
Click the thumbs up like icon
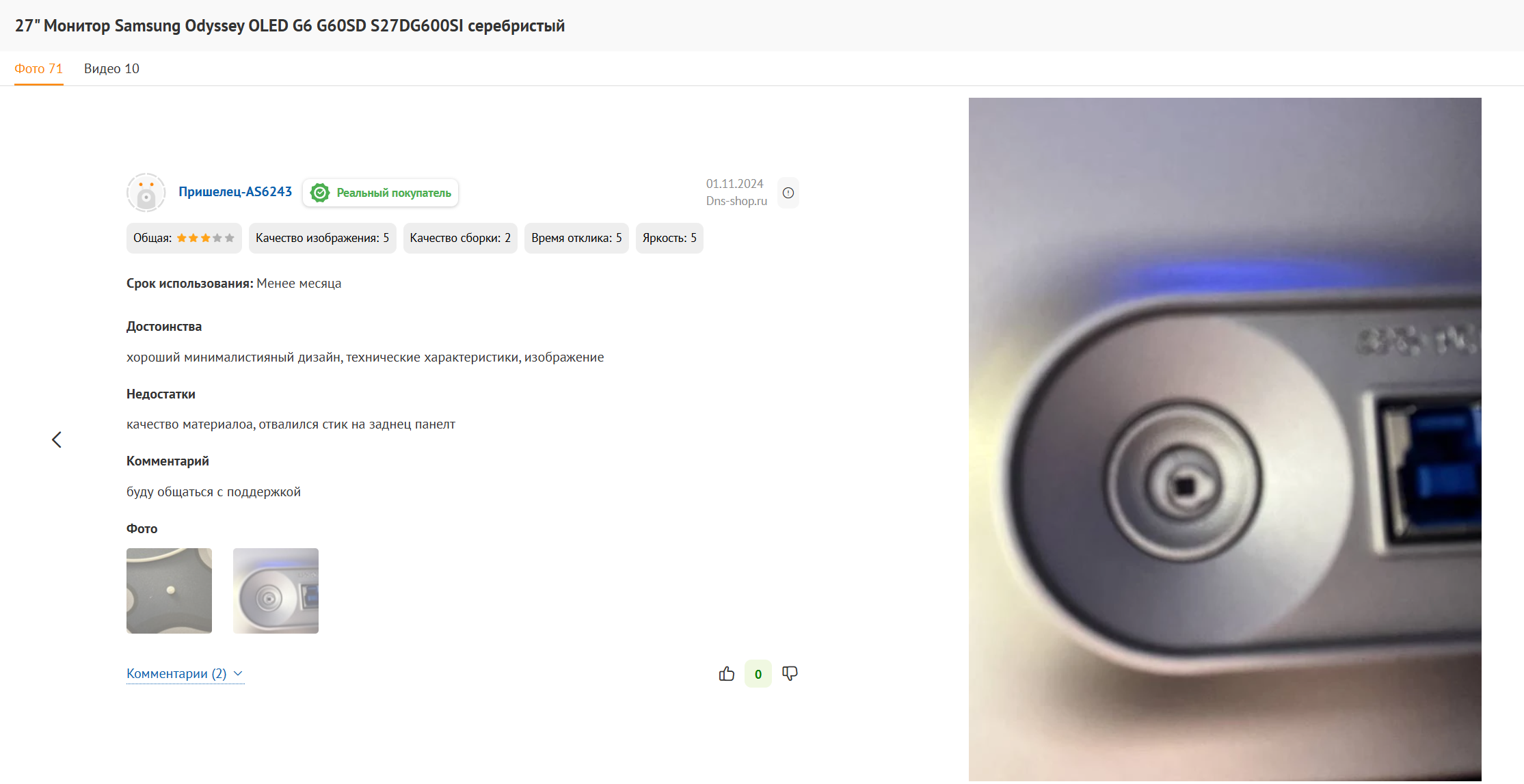726,674
